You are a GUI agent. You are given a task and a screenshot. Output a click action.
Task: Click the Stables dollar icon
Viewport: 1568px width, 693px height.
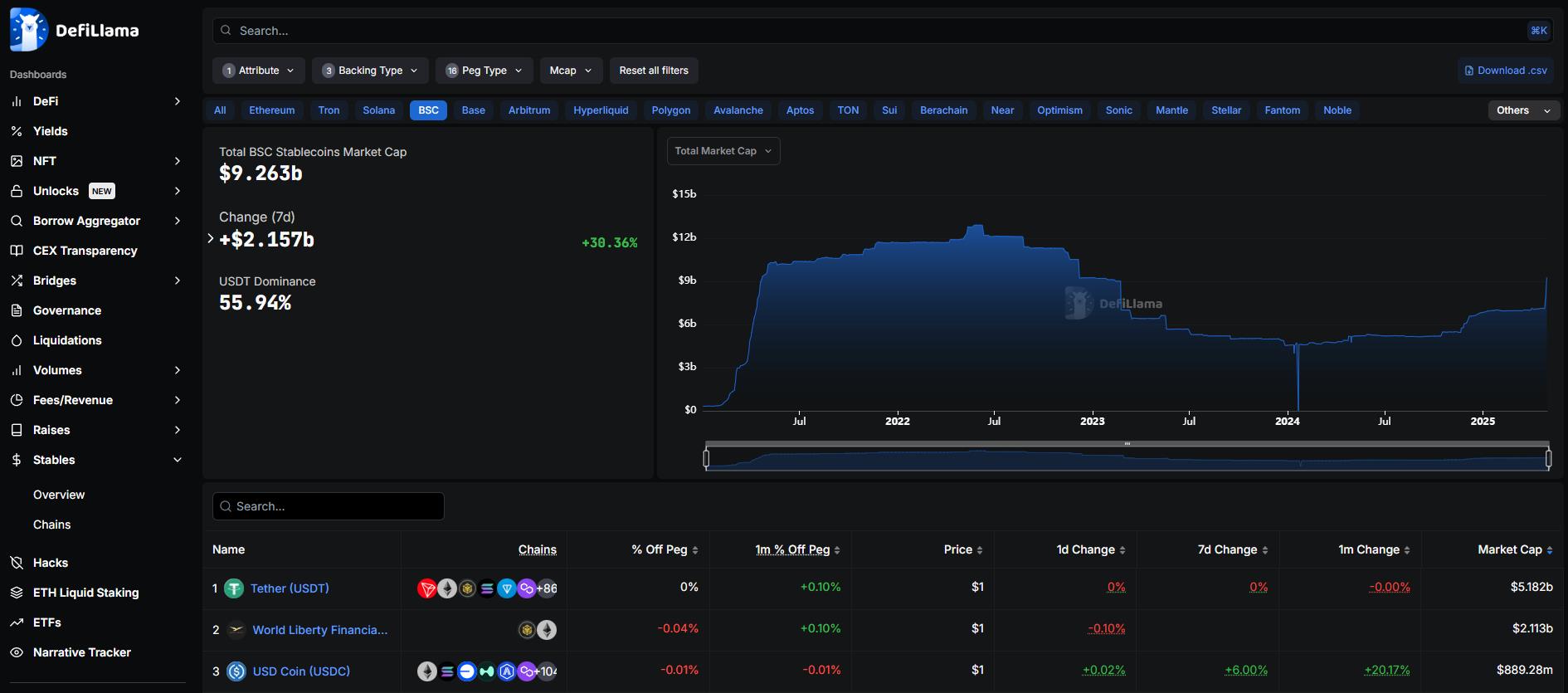pos(17,460)
